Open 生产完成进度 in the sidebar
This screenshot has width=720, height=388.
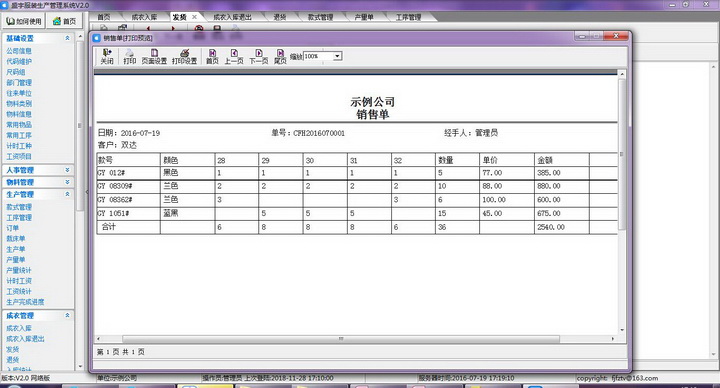point(25,302)
